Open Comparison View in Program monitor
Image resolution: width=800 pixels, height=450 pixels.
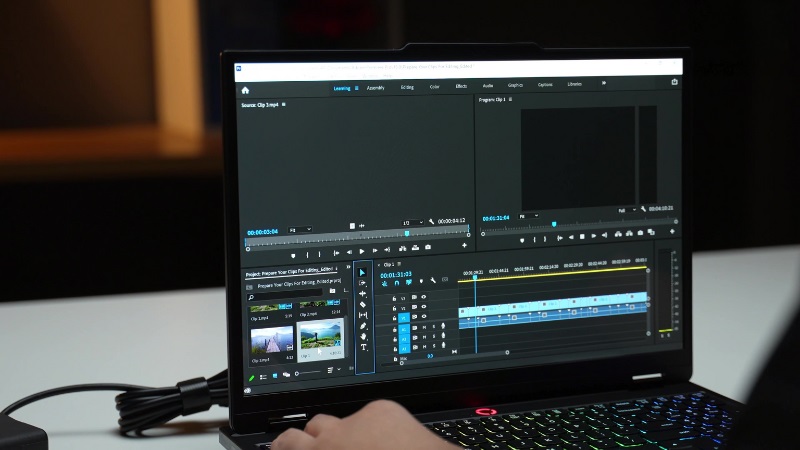click(x=651, y=232)
